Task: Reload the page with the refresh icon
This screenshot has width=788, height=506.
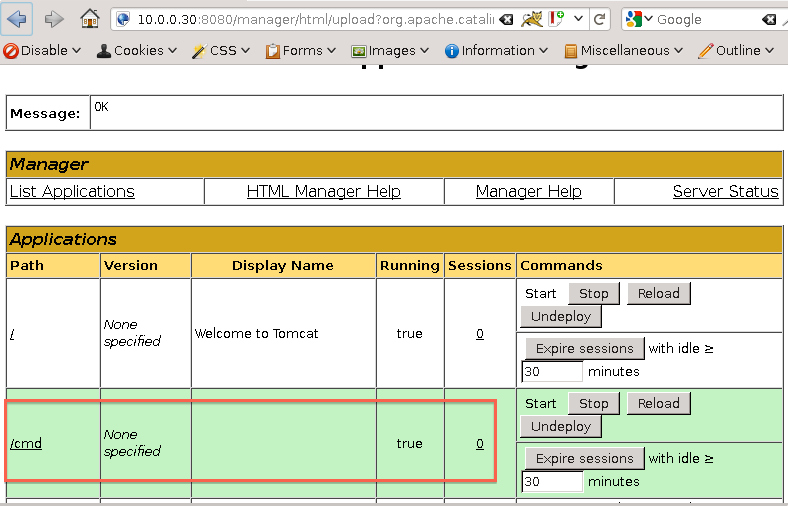Action: click(600, 18)
